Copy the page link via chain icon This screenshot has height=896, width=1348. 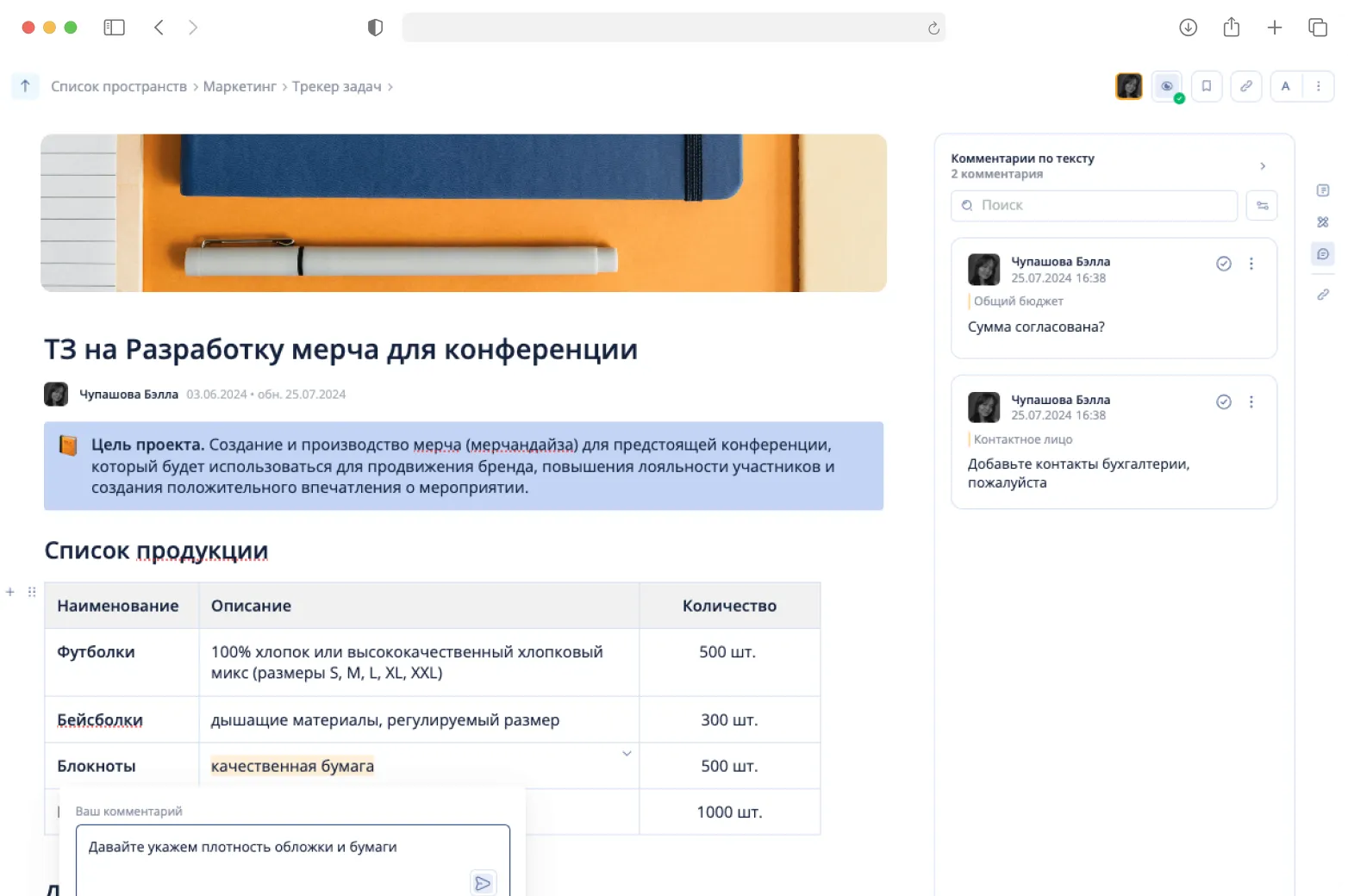point(1246,86)
